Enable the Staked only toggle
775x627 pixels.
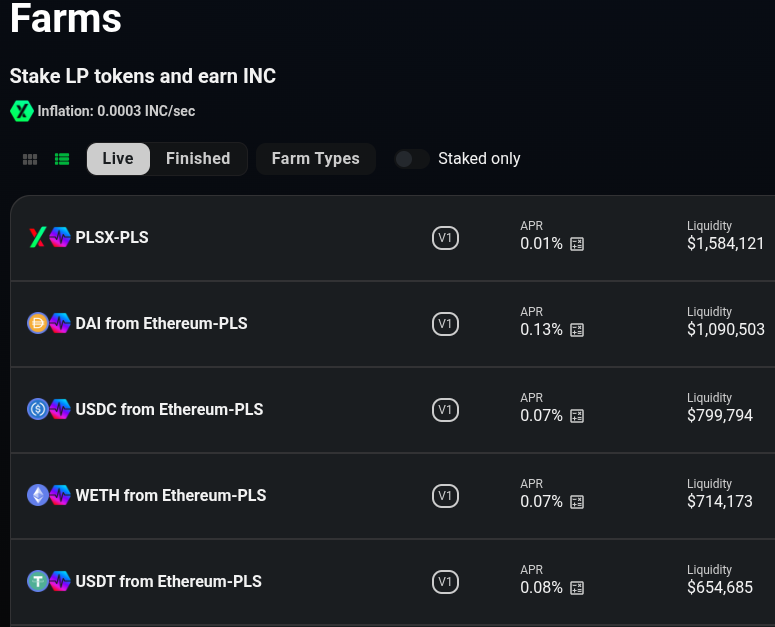tap(411, 159)
